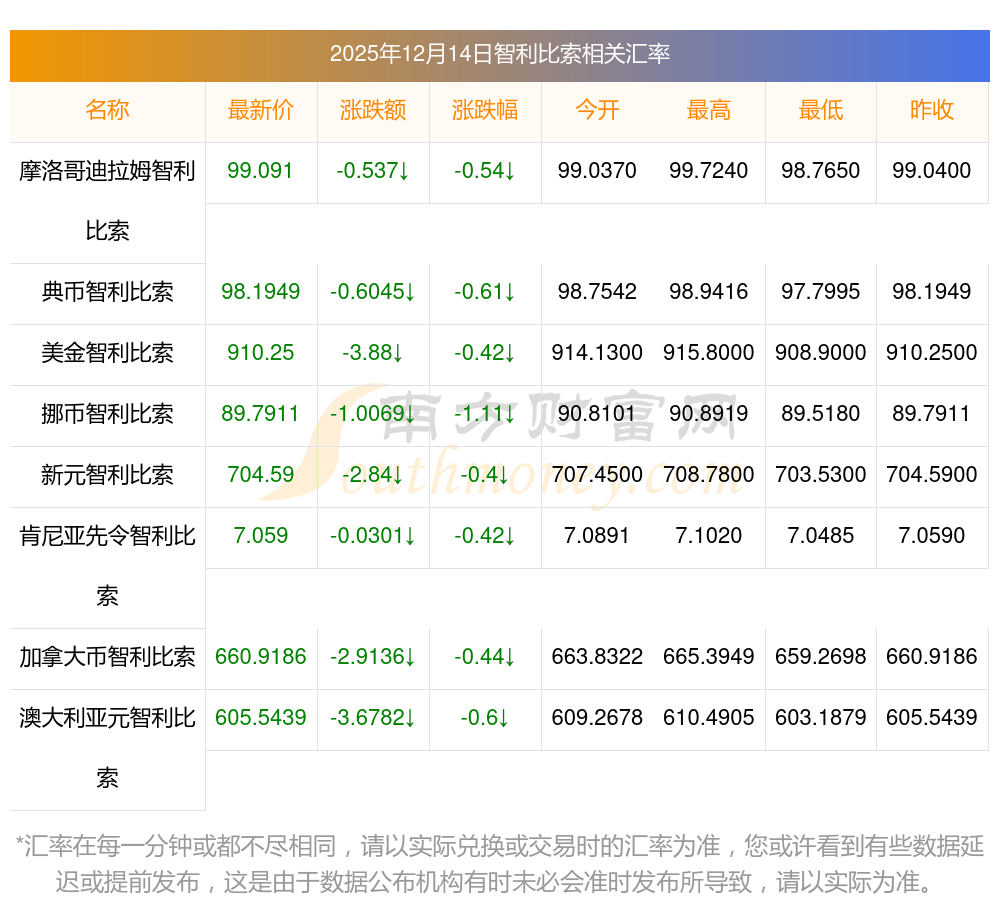Click the table title 2025年12月14日智利比索相关汇率
The height and width of the screenshot is (913, 1000).
pyautogui.click(x=499, y=55)
